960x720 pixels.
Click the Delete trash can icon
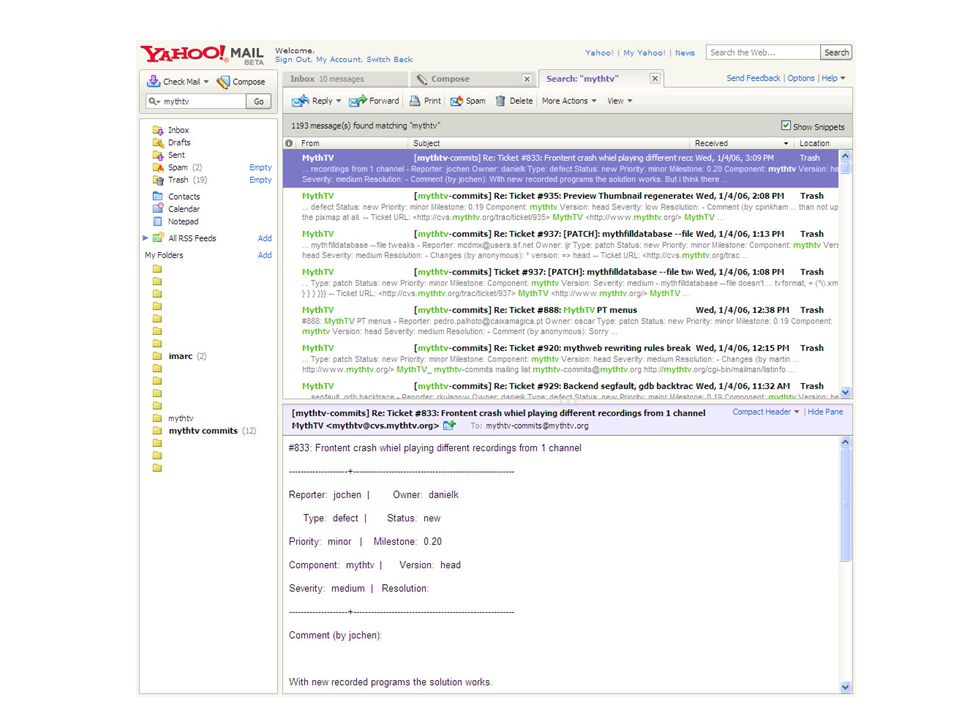pyautogui.click(x=500, y=101)
